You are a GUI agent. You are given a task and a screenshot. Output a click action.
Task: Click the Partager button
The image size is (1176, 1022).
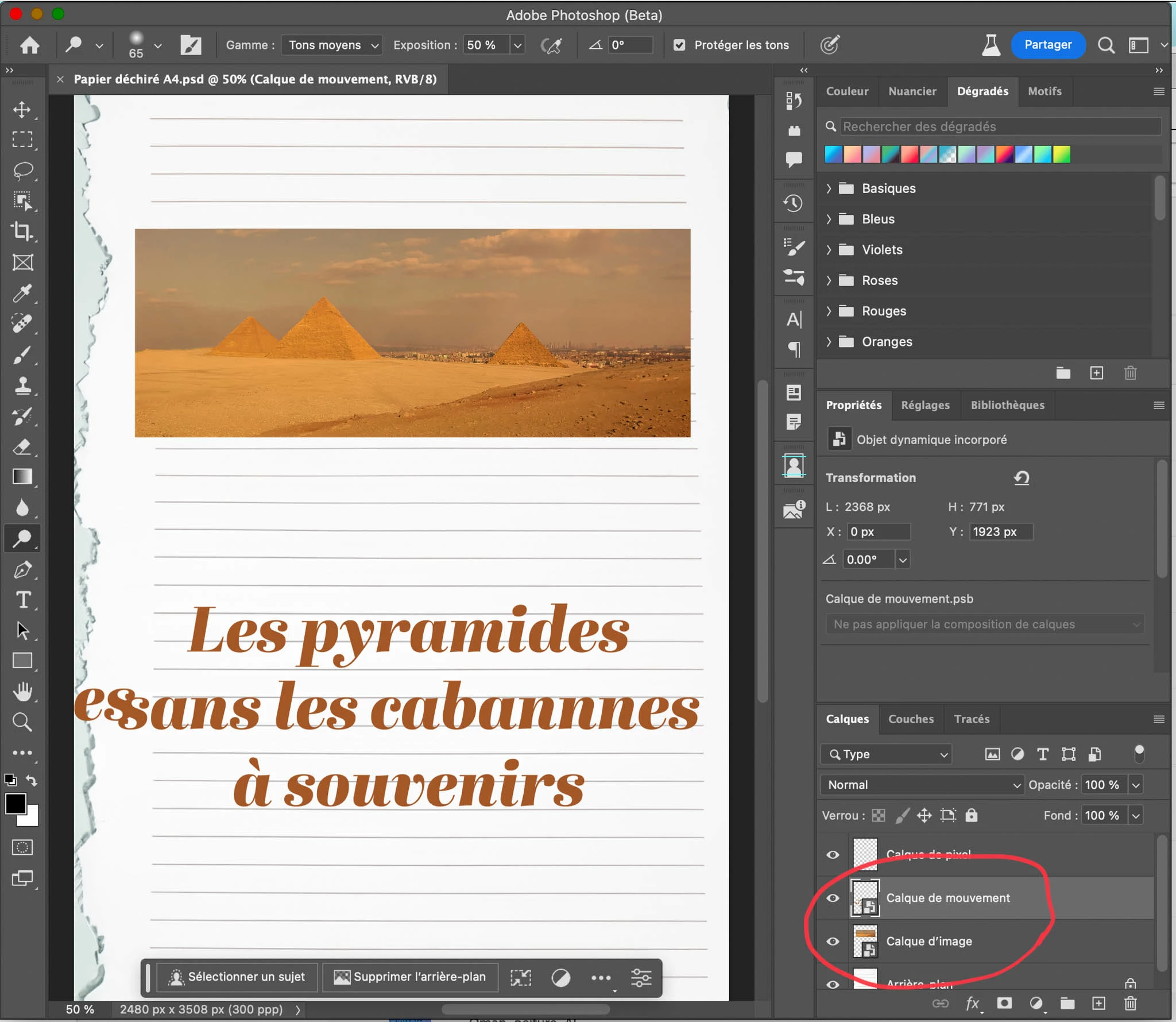(1047, 45)
